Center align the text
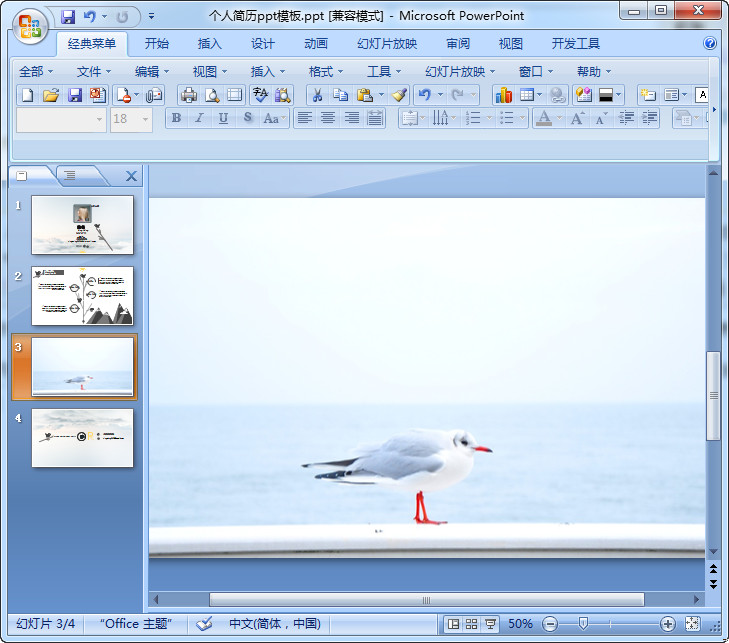 pyautogui.click(x=328, y=118)
